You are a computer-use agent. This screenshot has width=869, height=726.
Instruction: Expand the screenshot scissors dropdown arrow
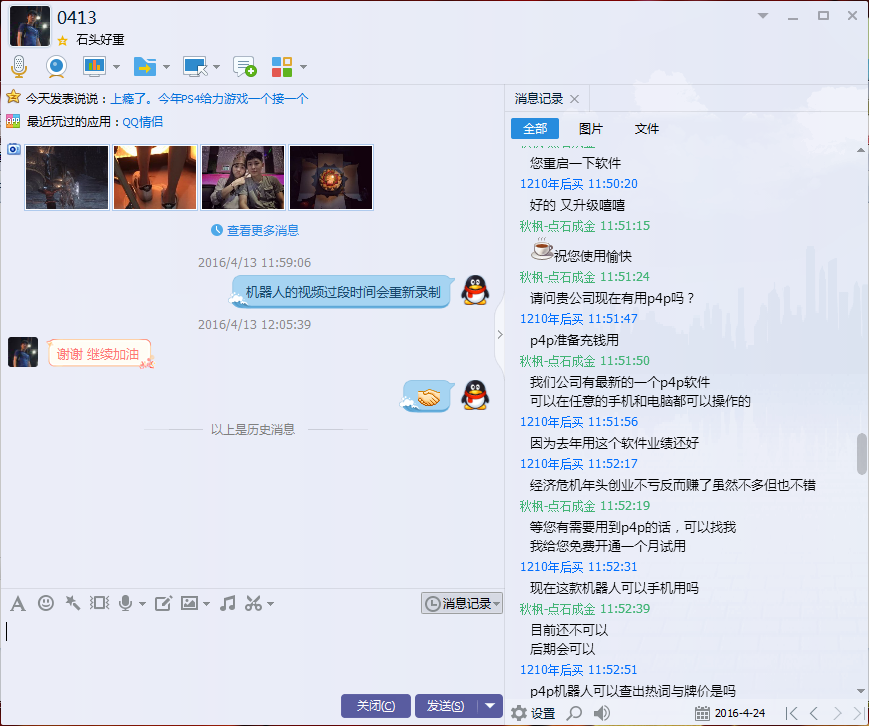pyautogui.click(x=270, y=604)
